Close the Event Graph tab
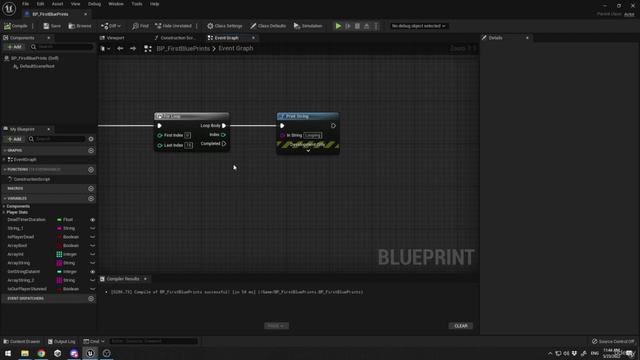The width and height of the screenshot is (640, 360). click(x=253, y=38)
